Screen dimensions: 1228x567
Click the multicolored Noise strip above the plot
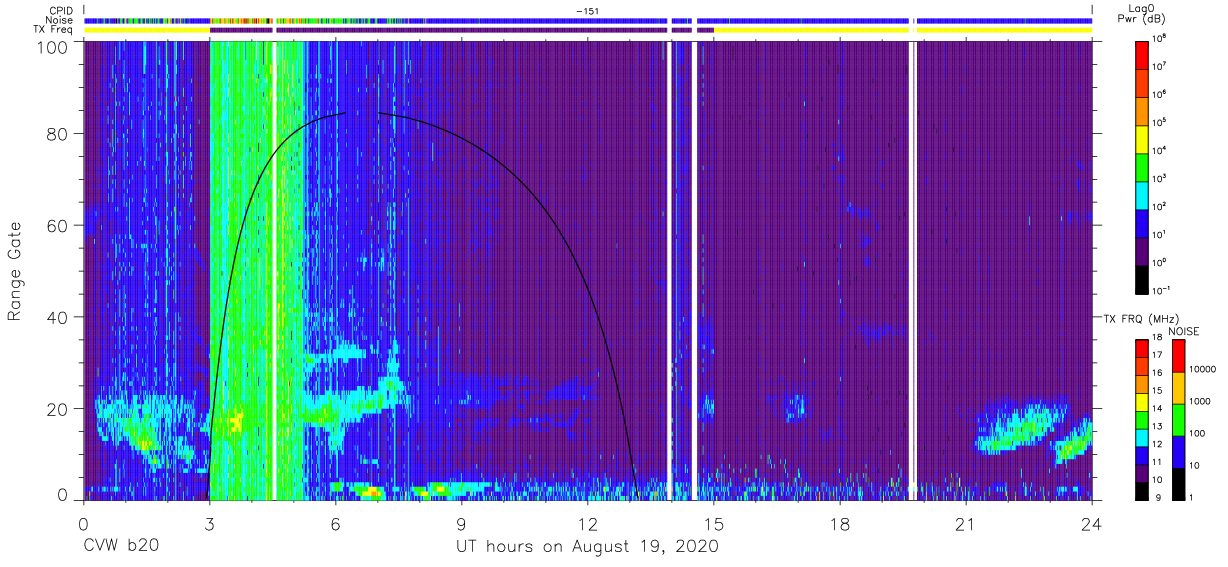588,20
